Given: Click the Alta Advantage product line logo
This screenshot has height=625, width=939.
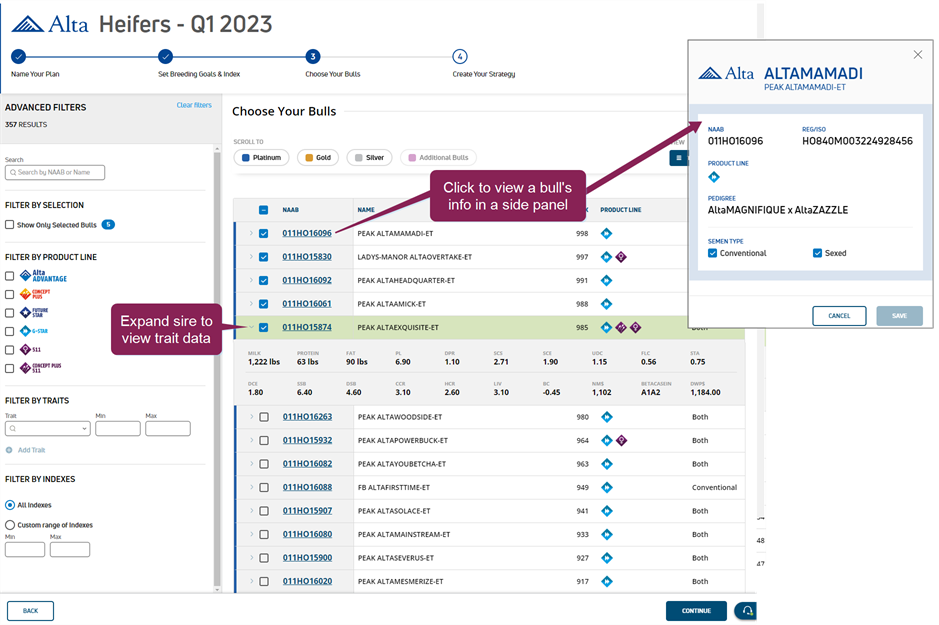Looking at the screenshot, I should [43, 276].
